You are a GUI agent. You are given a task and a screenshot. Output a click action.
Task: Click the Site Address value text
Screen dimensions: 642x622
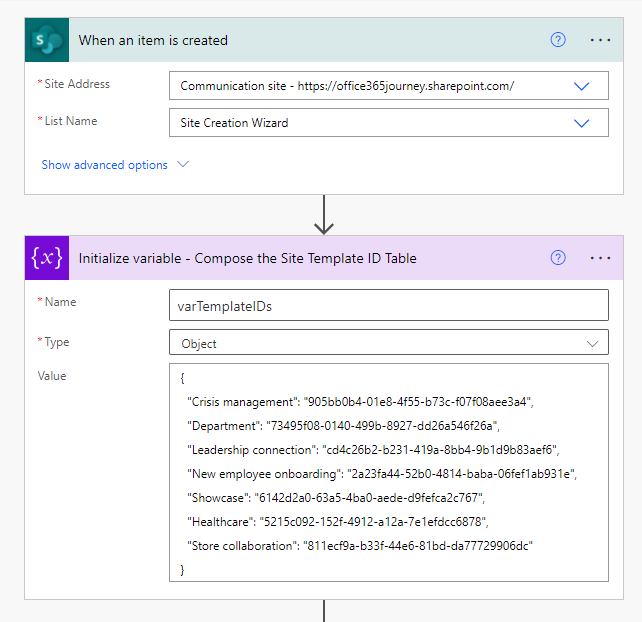pos(347,86)
